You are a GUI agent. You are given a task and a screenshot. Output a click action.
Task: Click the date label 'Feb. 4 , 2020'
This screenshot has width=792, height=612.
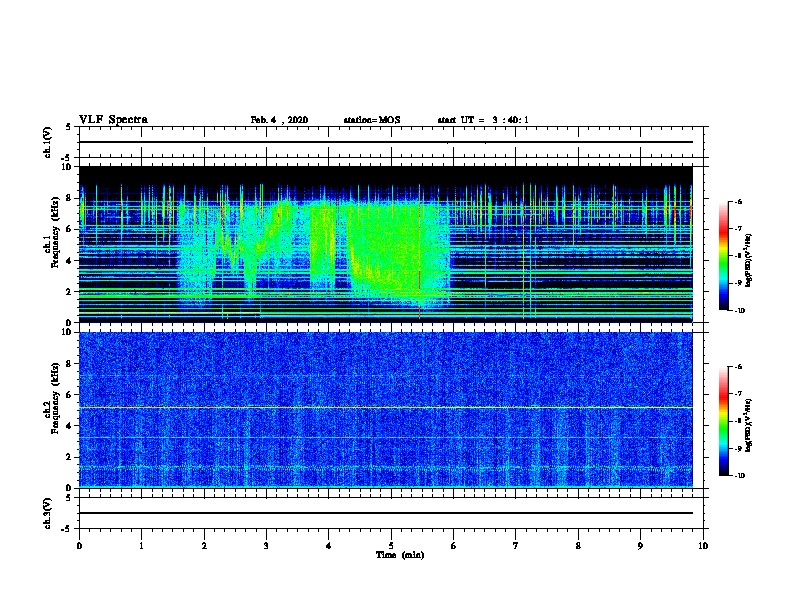tap(279, 120)
